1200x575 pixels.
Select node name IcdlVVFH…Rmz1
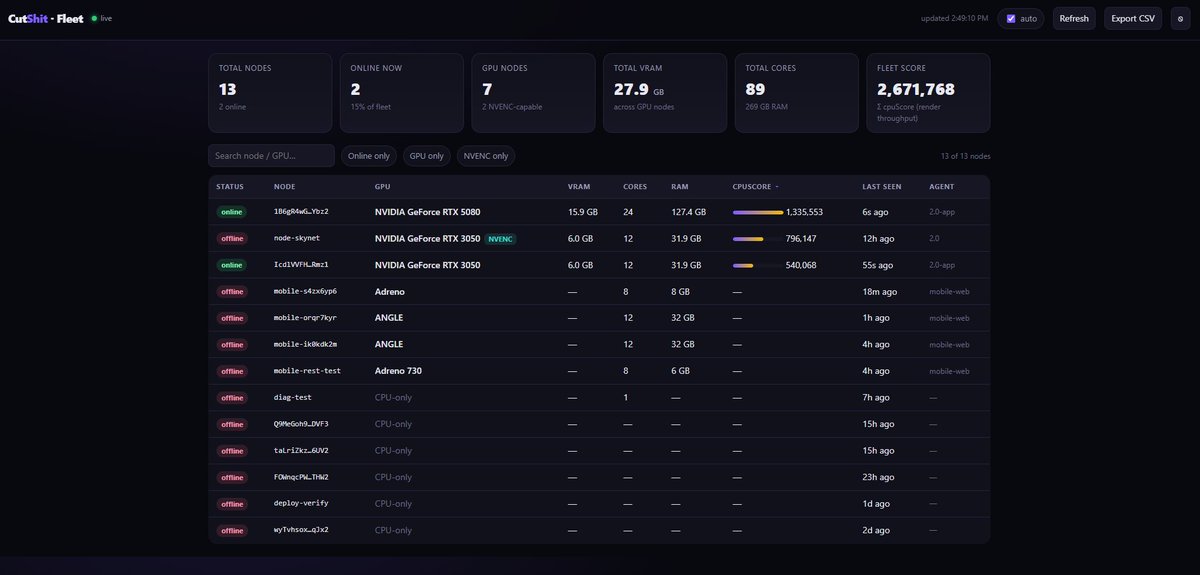[x=301, y=265]
